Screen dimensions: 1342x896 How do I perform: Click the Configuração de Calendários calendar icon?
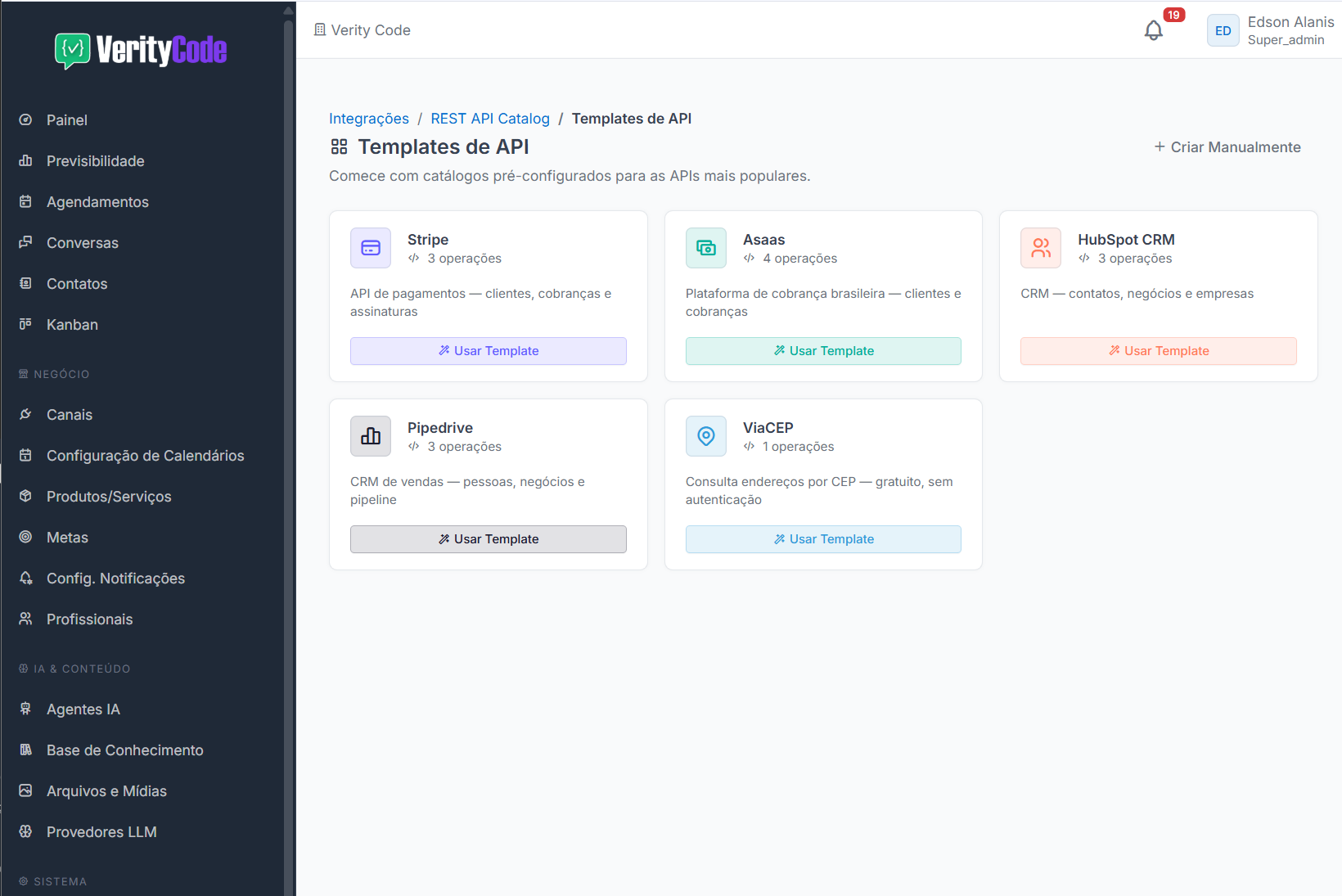pos(25,455)
